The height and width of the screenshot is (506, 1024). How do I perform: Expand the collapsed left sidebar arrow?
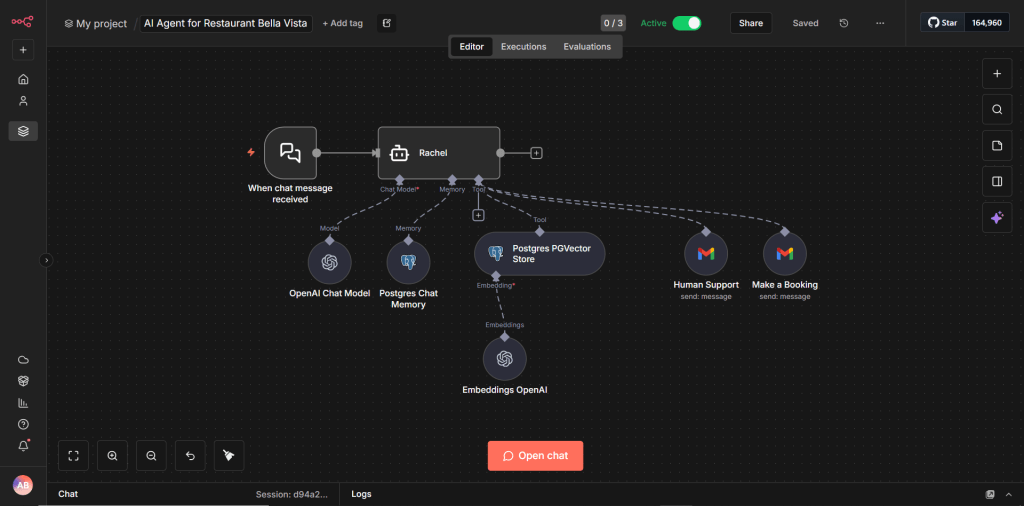pyautogui.click(x=45, y=260)
